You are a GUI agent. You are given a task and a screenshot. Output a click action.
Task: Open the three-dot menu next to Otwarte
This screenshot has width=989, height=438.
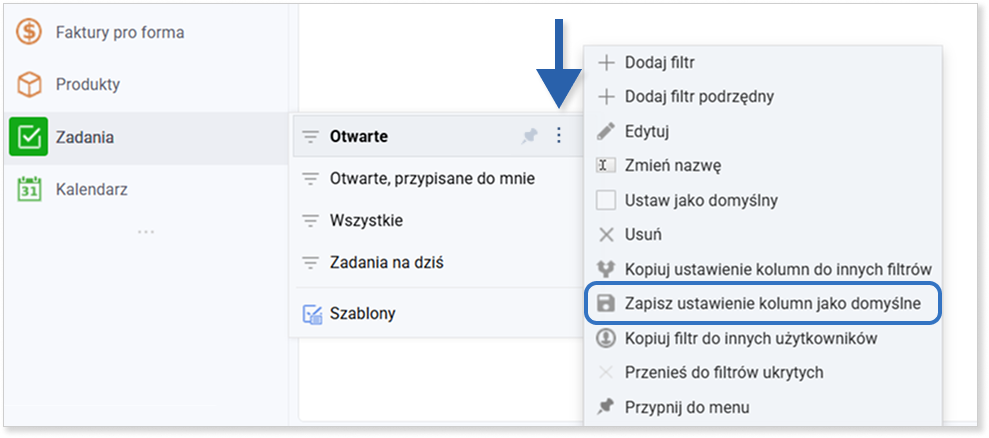click(558, 136)
